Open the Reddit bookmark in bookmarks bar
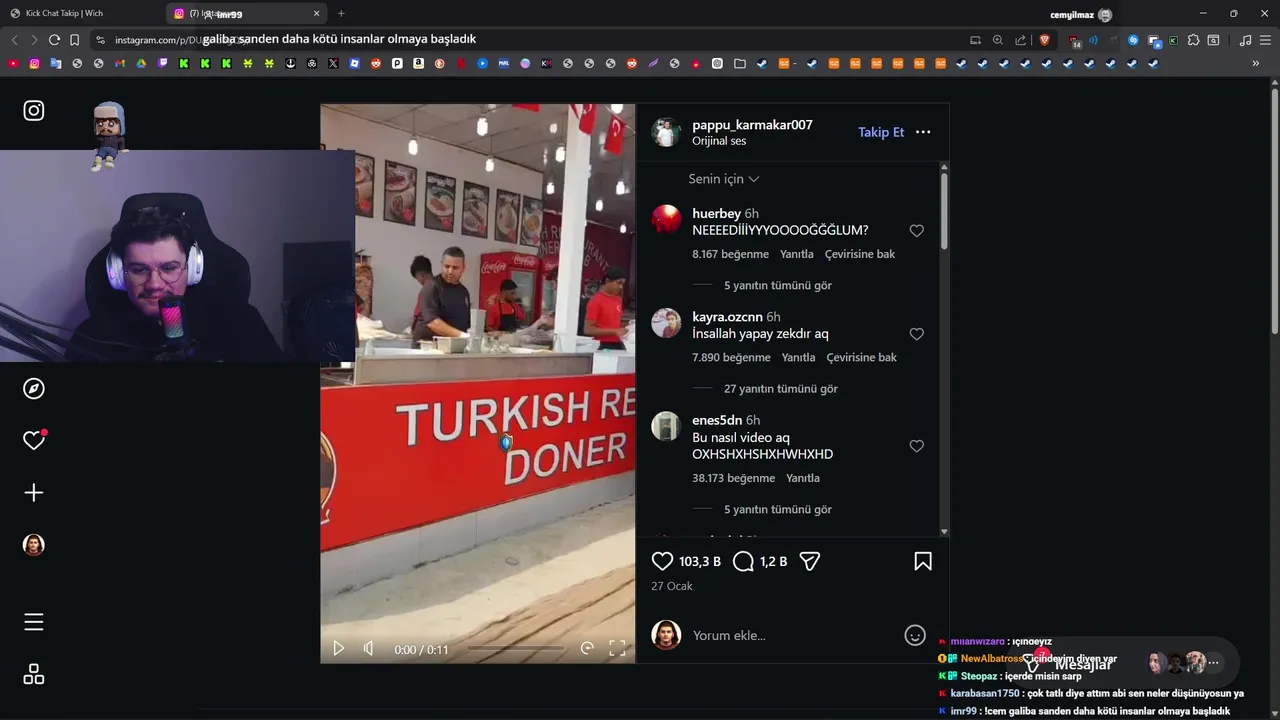1280x720 pixels. 376,63
